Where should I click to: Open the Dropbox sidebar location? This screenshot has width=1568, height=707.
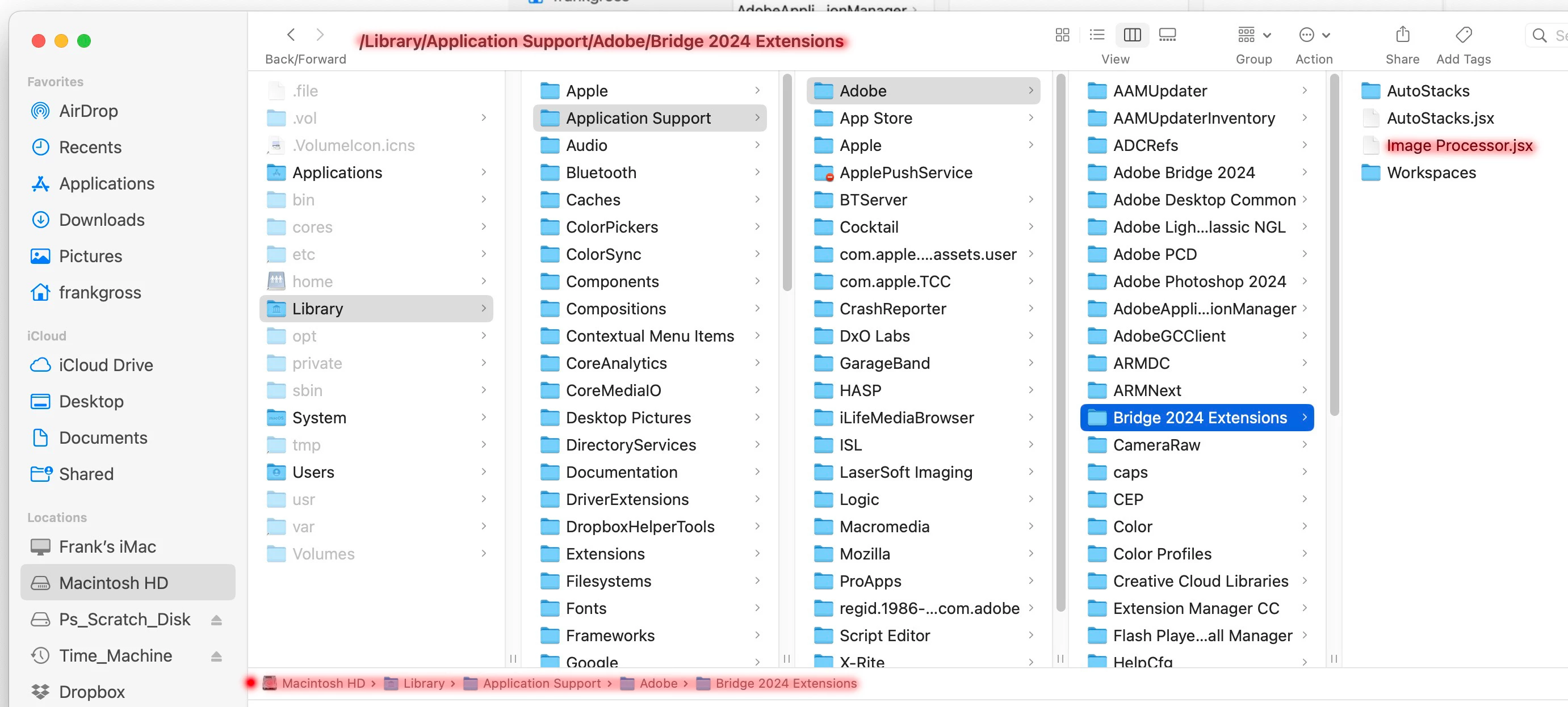91,692
